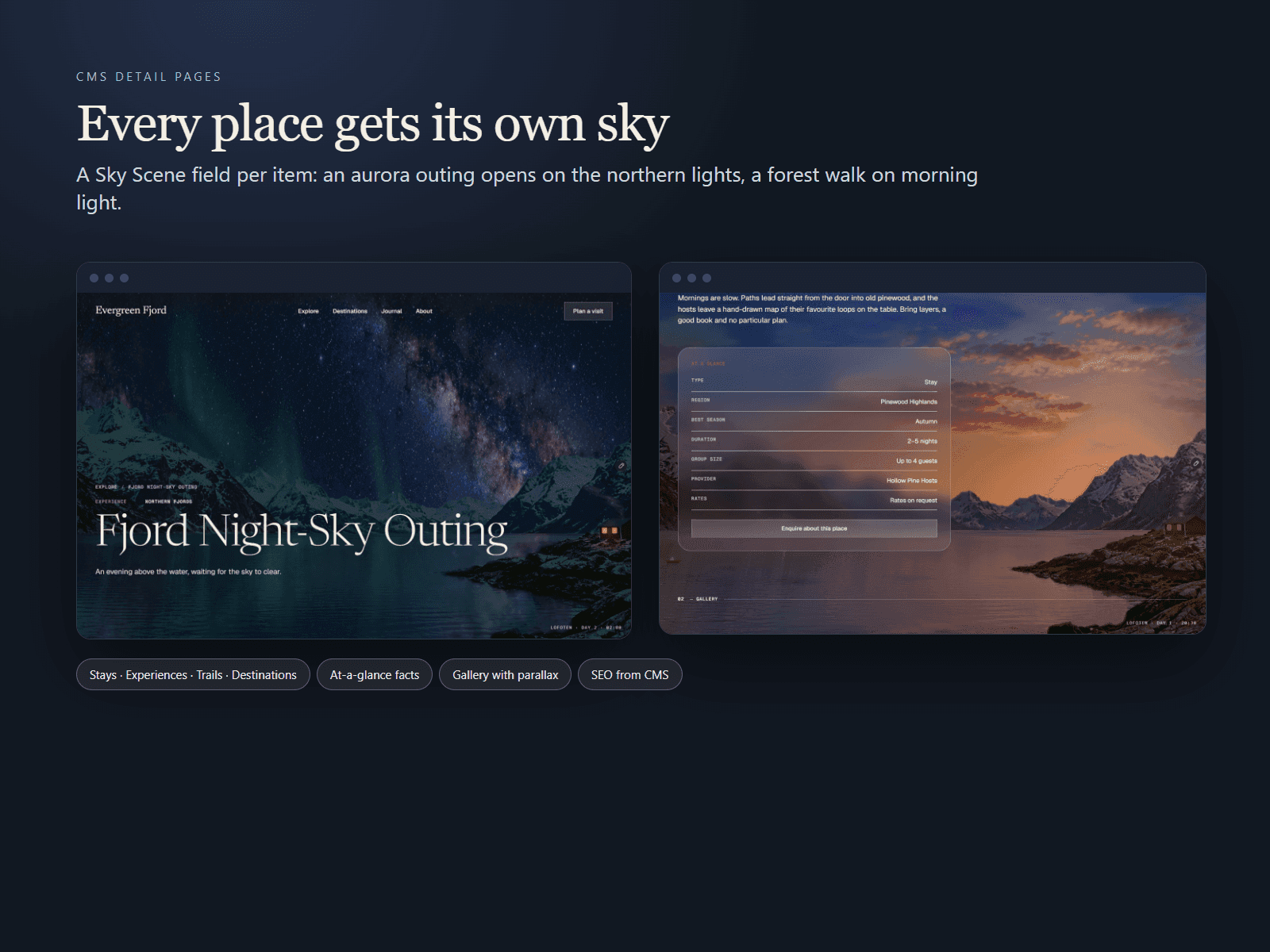Screen dimensions: 1270x952
Task: Click the An evening above the water subtitle
Action: tap(188, 571)
